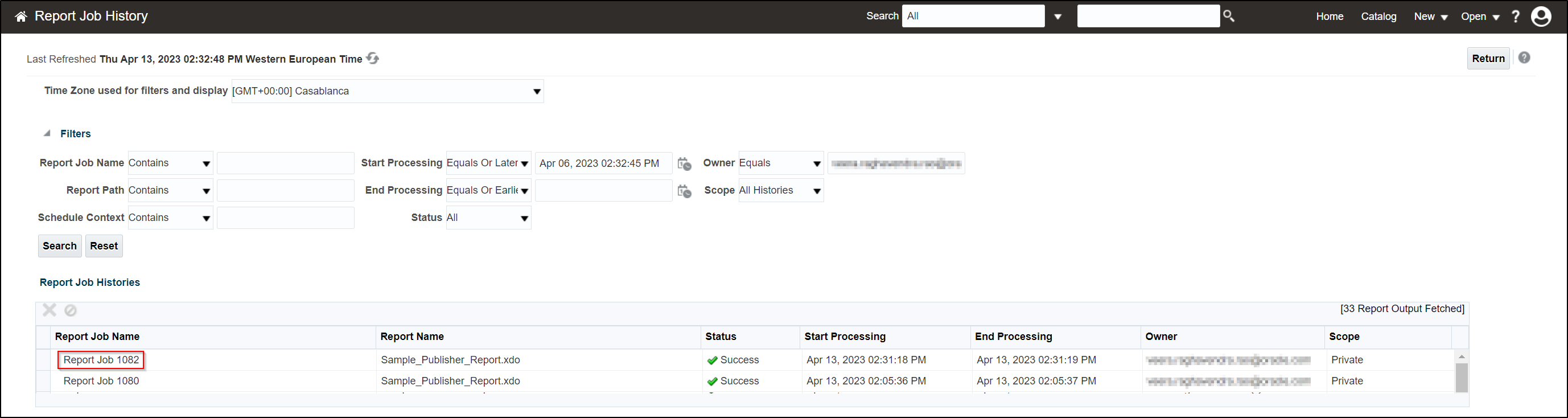This screenshot has height=418, width=1568.
Task: Open the user profile avatar icon
Action: [1541, 17]
